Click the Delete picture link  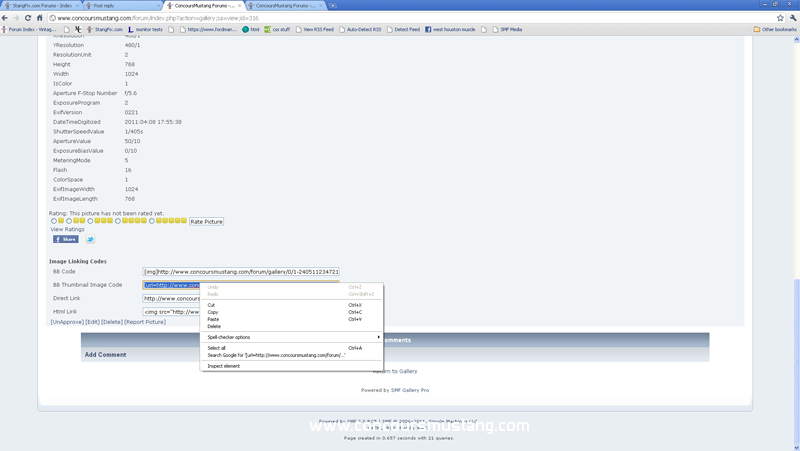(x=112, y=322)
